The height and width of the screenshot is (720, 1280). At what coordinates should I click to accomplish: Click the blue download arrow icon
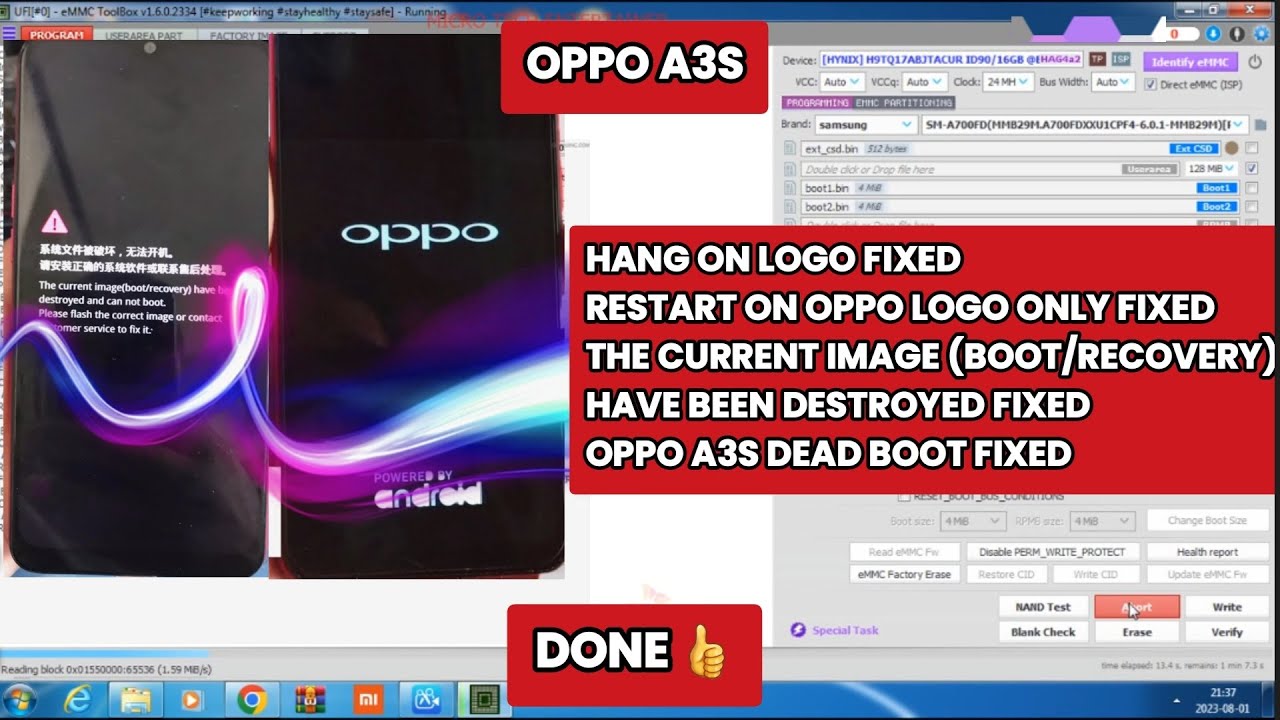(x=1213, y=33)
